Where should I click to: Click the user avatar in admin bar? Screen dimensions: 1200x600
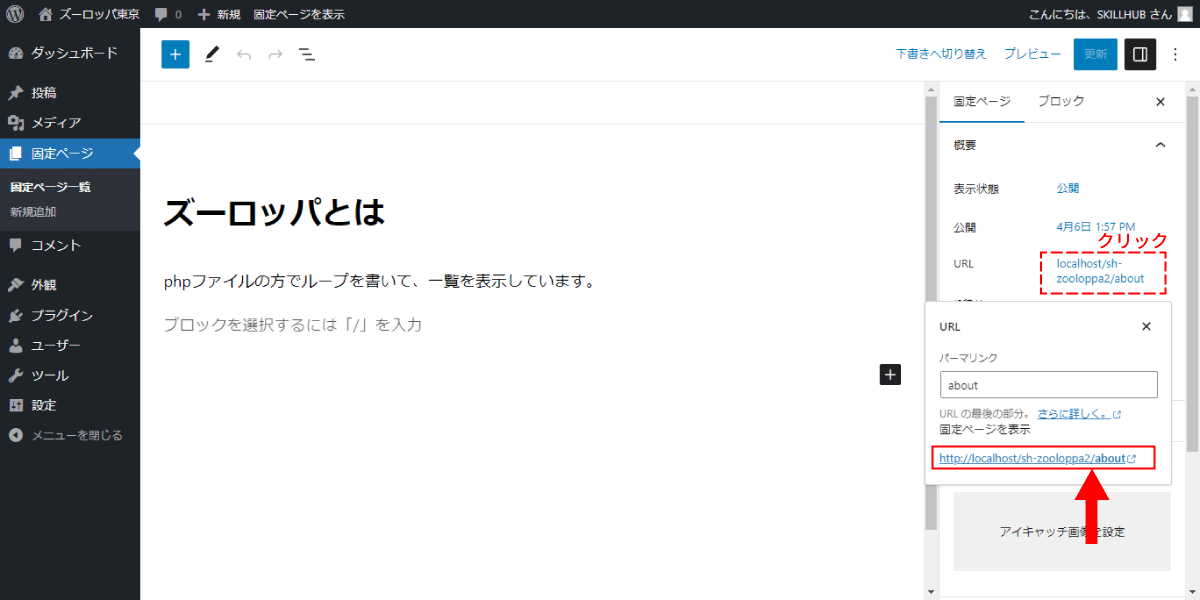coord(1184,14)
